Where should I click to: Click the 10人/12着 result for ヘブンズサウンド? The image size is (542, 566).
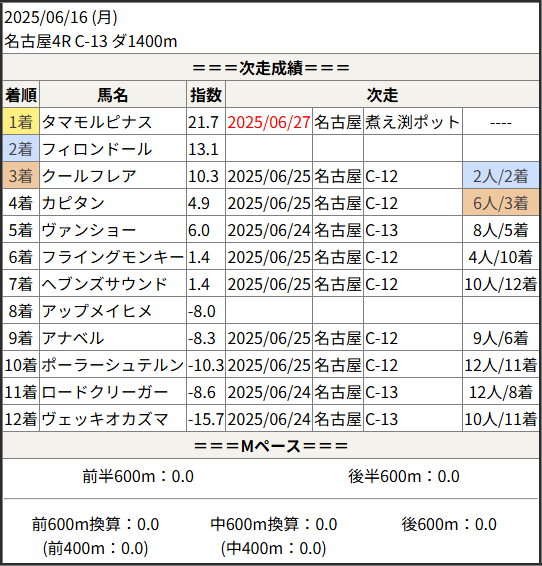tap(501, 284)
